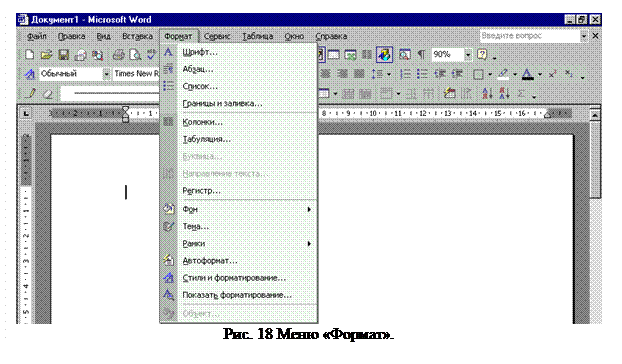Viewport: 622px width, 364px height.
Task: Open the highlight color dropdown arrow
Action: [515, 74]
